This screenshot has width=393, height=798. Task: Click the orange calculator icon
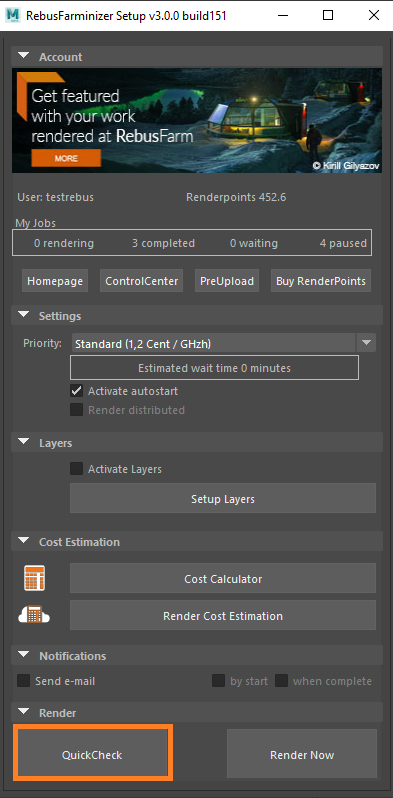(x=35, y=578)
